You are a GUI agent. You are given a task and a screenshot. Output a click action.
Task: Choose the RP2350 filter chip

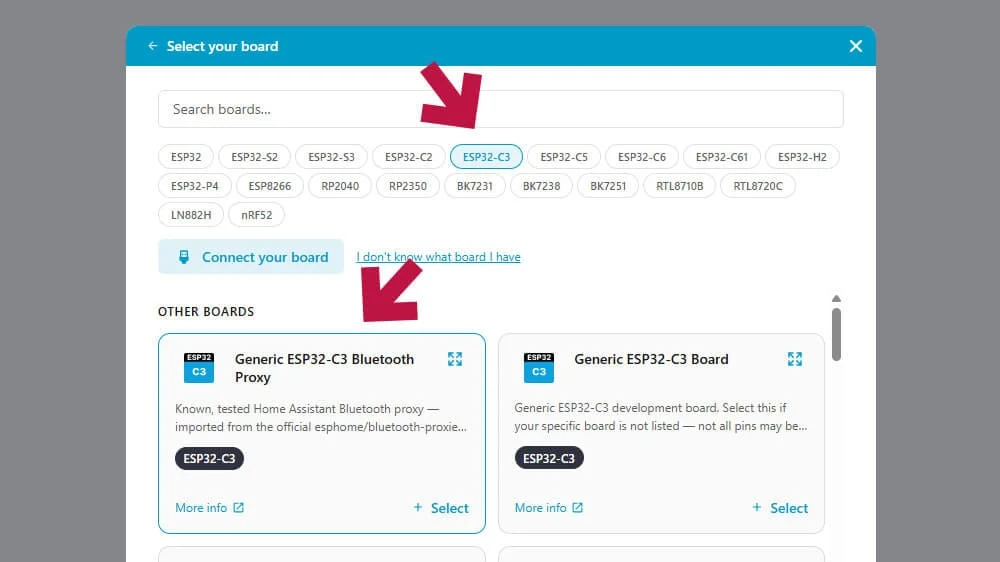click(408, 186)
